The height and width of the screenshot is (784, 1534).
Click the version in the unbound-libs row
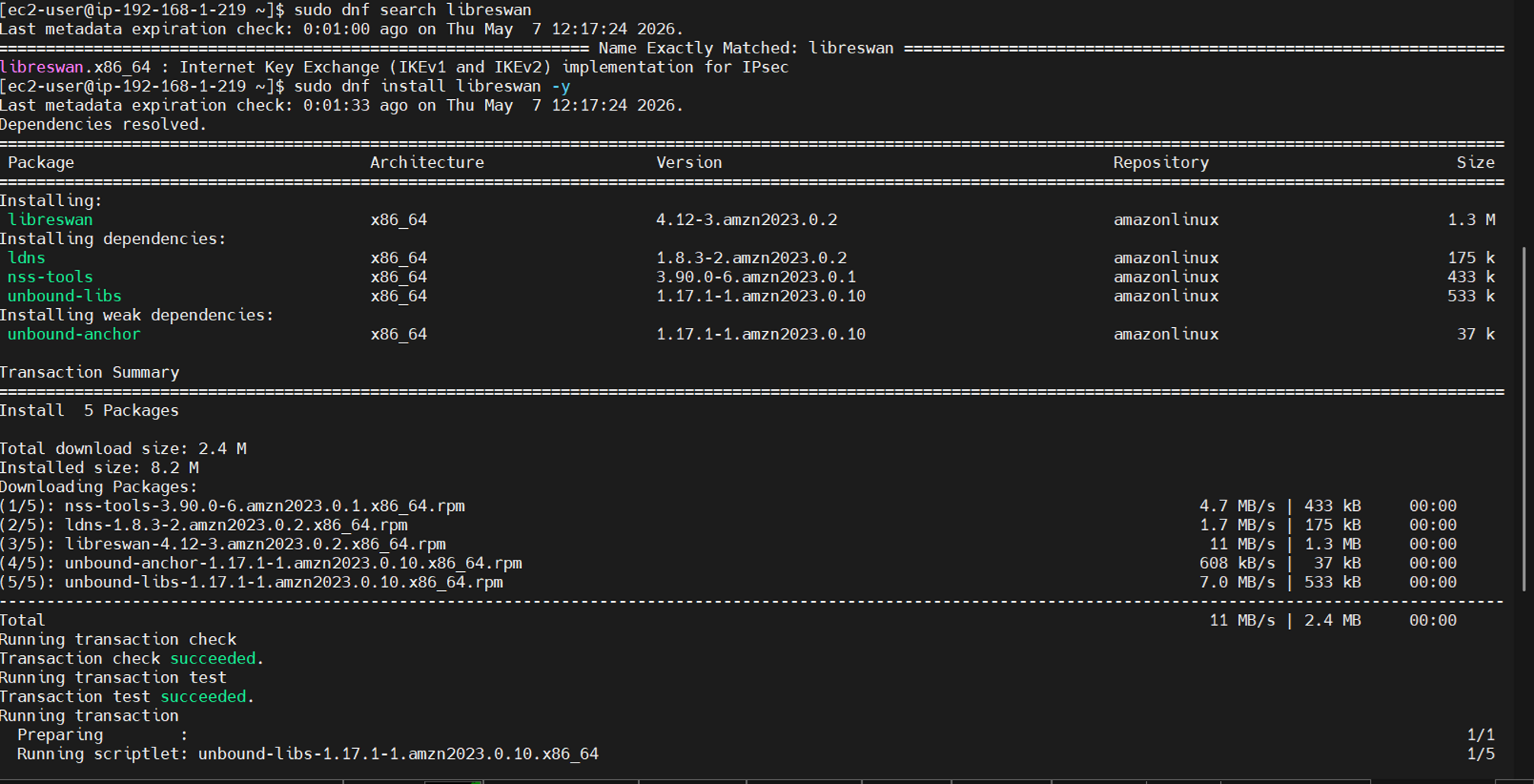761,296
